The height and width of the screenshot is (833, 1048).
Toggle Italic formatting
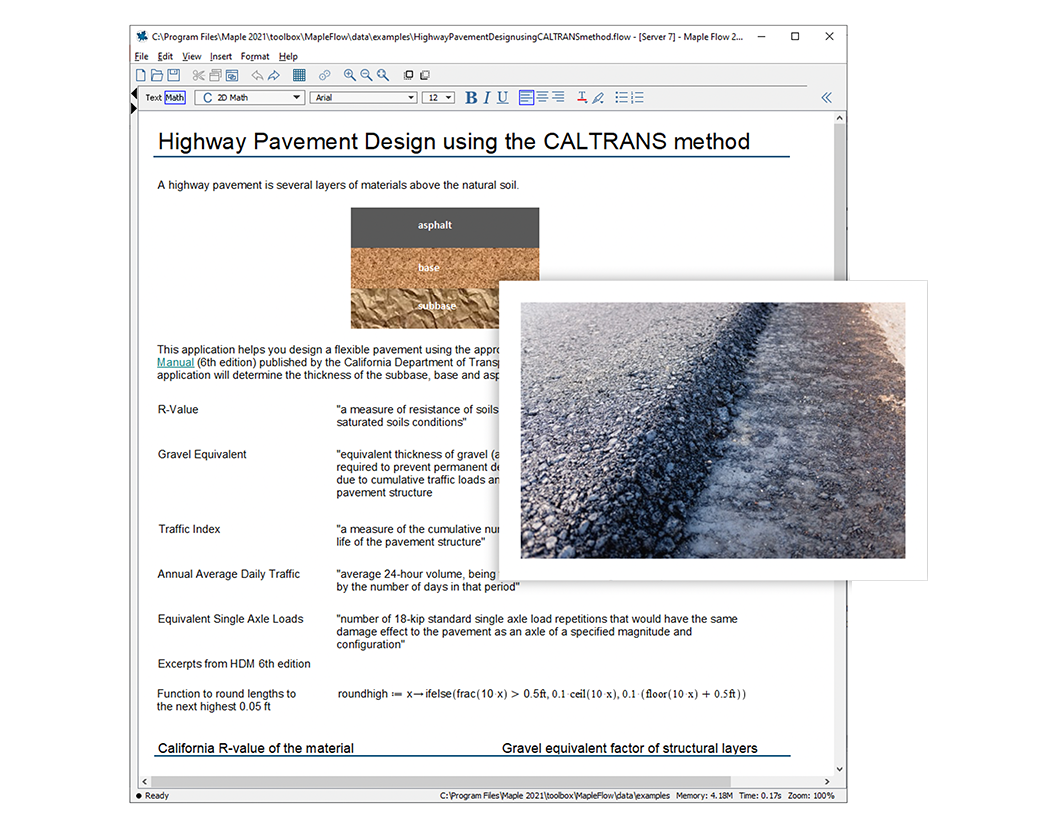[x=487, y=98]
